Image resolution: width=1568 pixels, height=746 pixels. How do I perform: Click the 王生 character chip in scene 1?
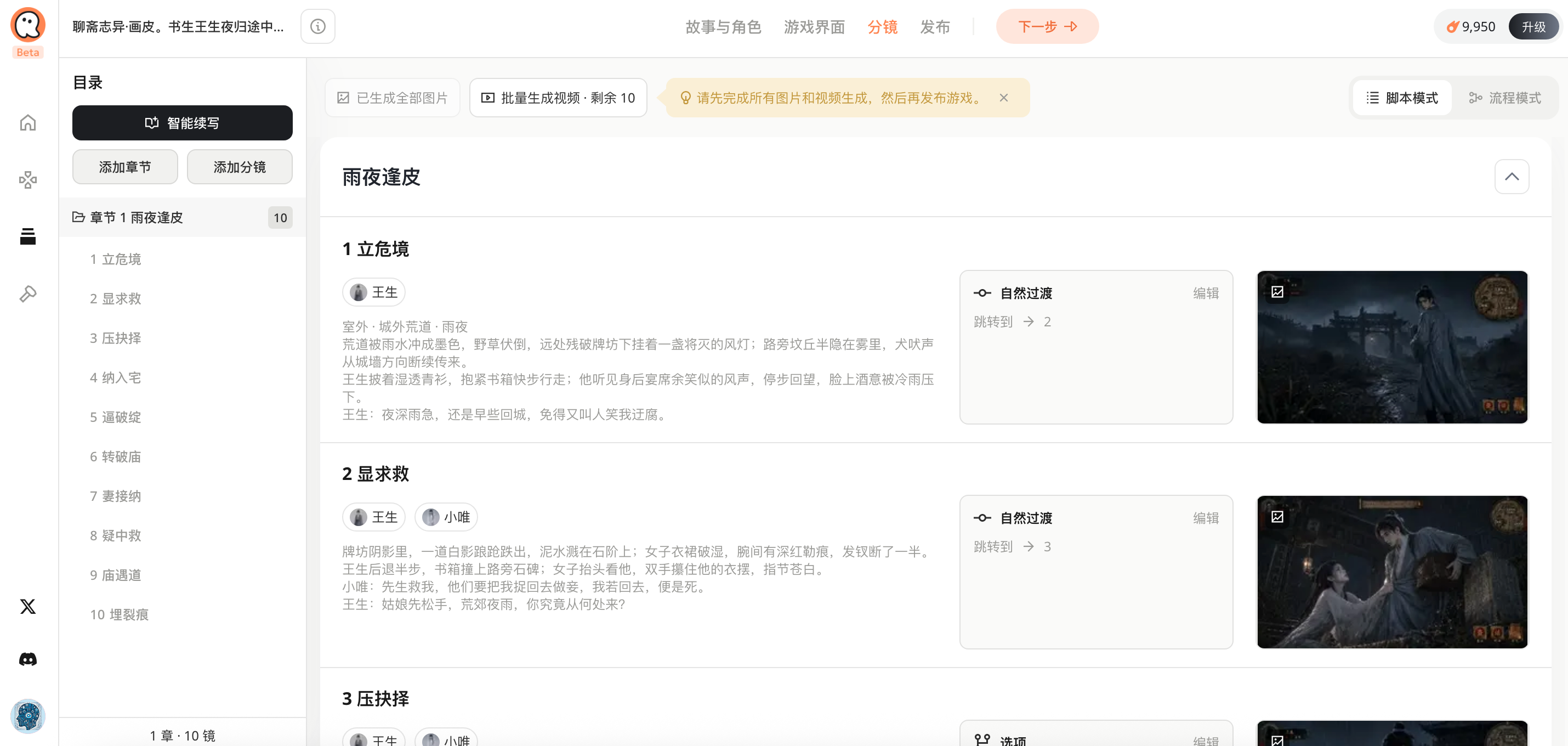pos(374,292)
